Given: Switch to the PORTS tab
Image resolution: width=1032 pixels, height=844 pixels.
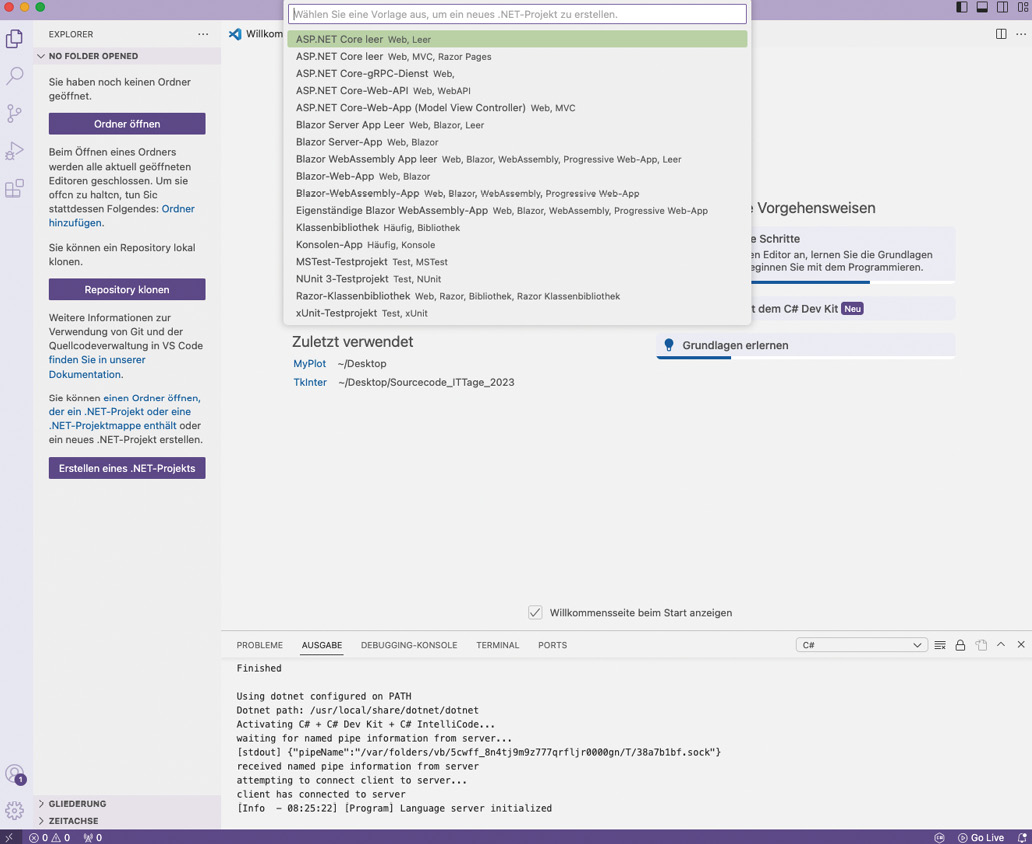Looking at the screenshot, I should [552, 645].
